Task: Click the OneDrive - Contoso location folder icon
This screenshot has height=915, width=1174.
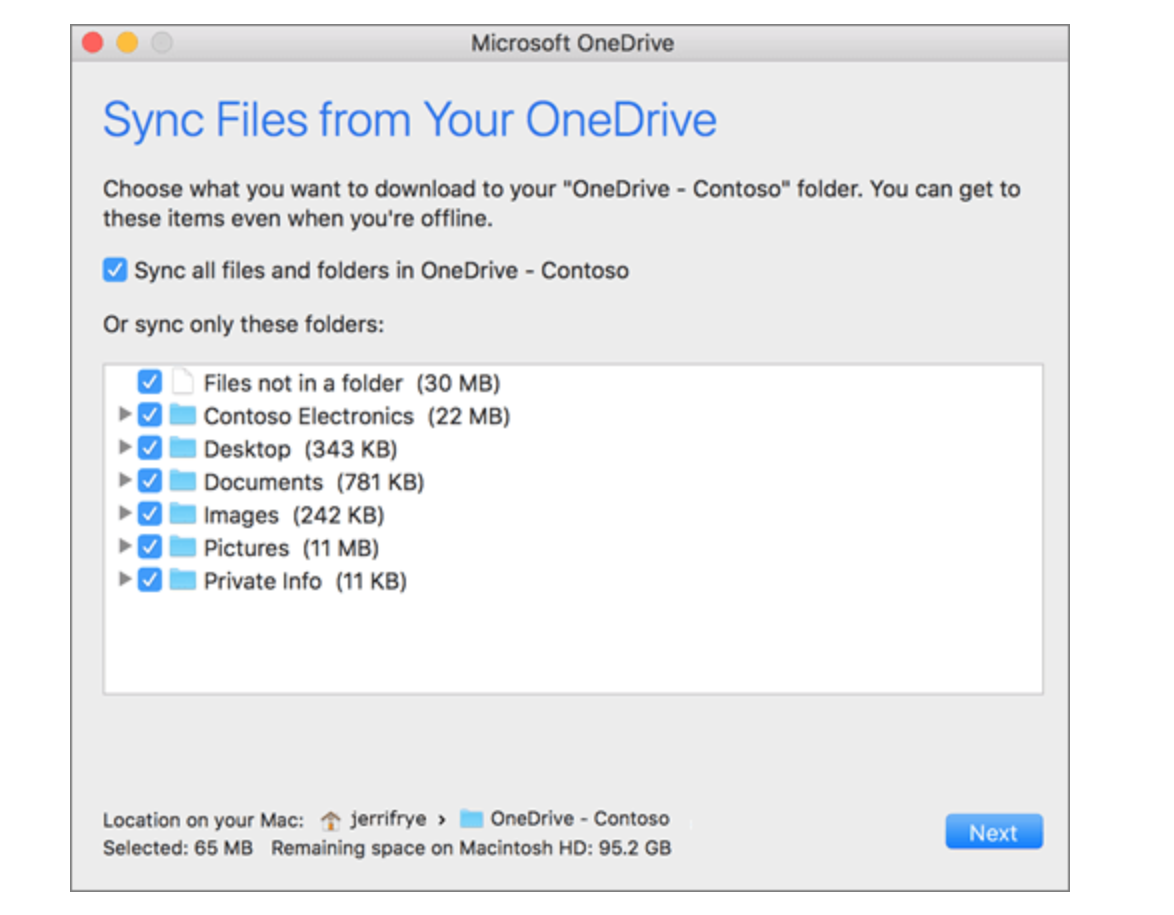Action: (471, 818)
